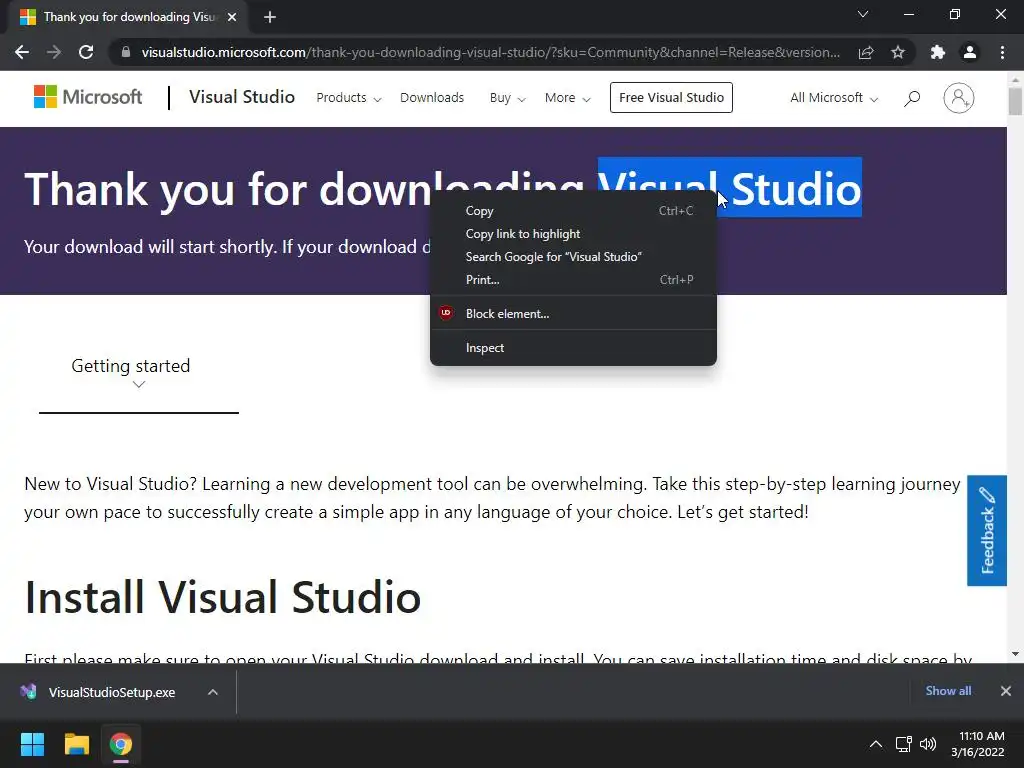Click the Visual Studio site title link
1024x768 pixels.
tap(242, 97)
